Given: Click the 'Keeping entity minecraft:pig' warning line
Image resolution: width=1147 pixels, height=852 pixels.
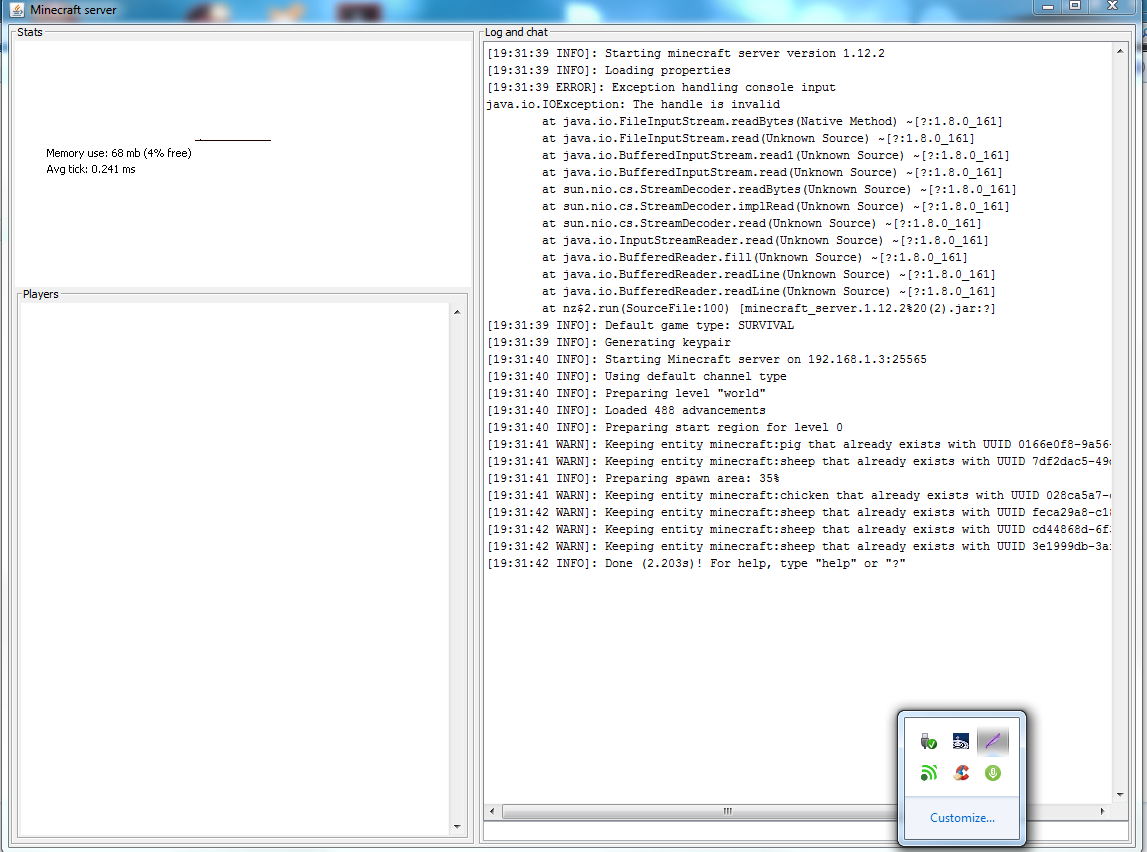Looking at the screenshot, I should pos(799,445).
